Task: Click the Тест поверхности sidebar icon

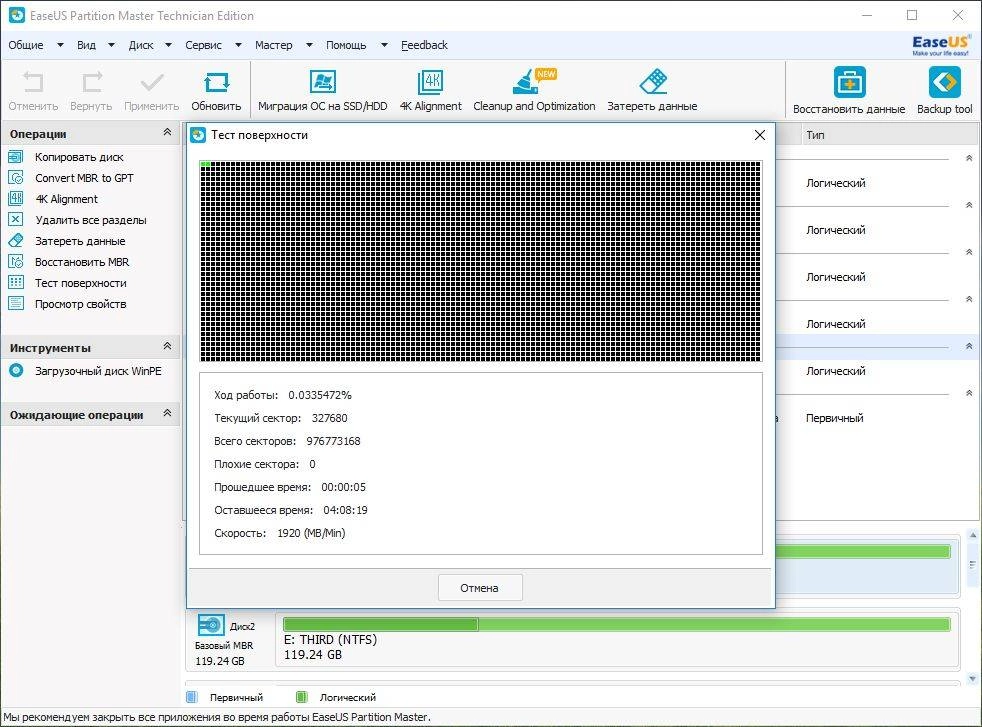Action: pyautogui.click(x=16, y=282)
